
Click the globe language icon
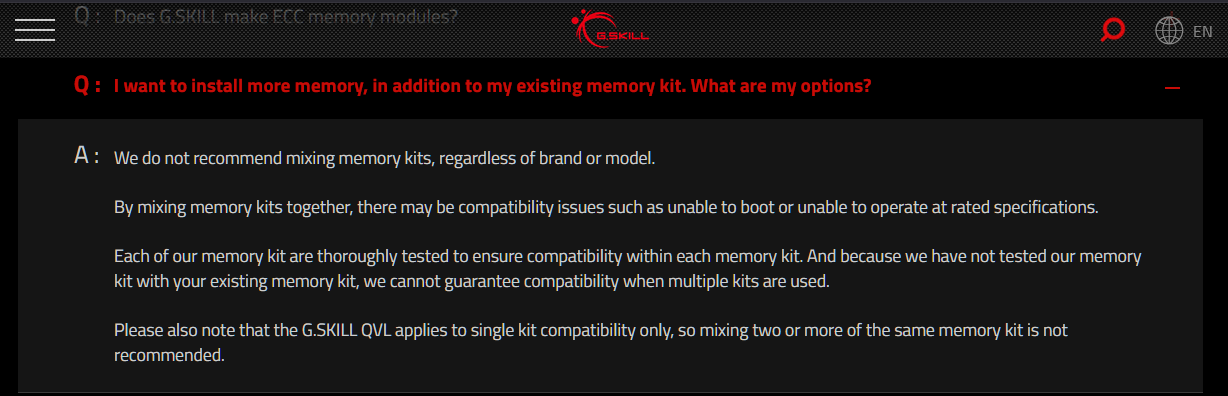(1169, 31)
